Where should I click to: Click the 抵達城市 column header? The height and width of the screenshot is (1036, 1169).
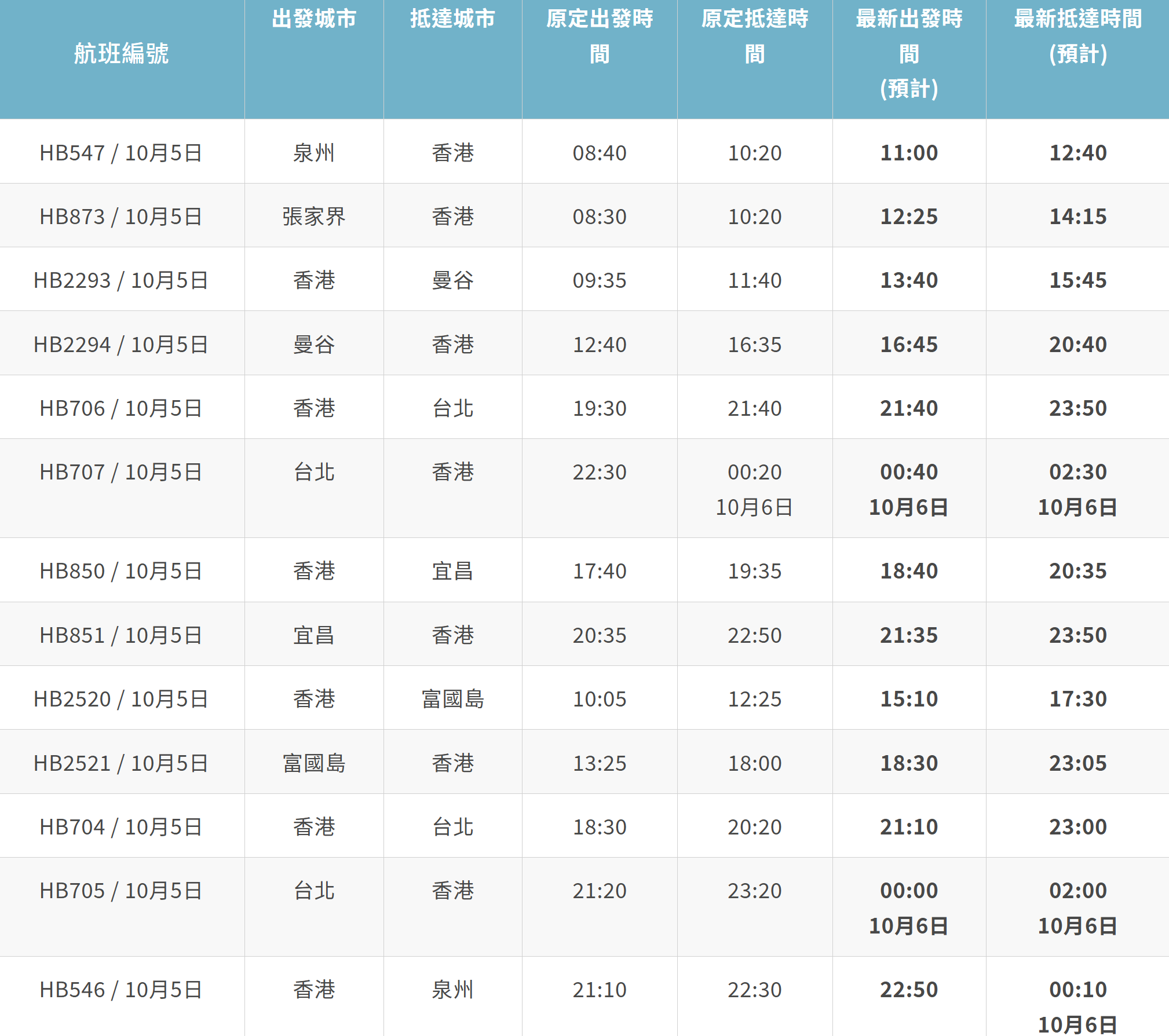452,19
